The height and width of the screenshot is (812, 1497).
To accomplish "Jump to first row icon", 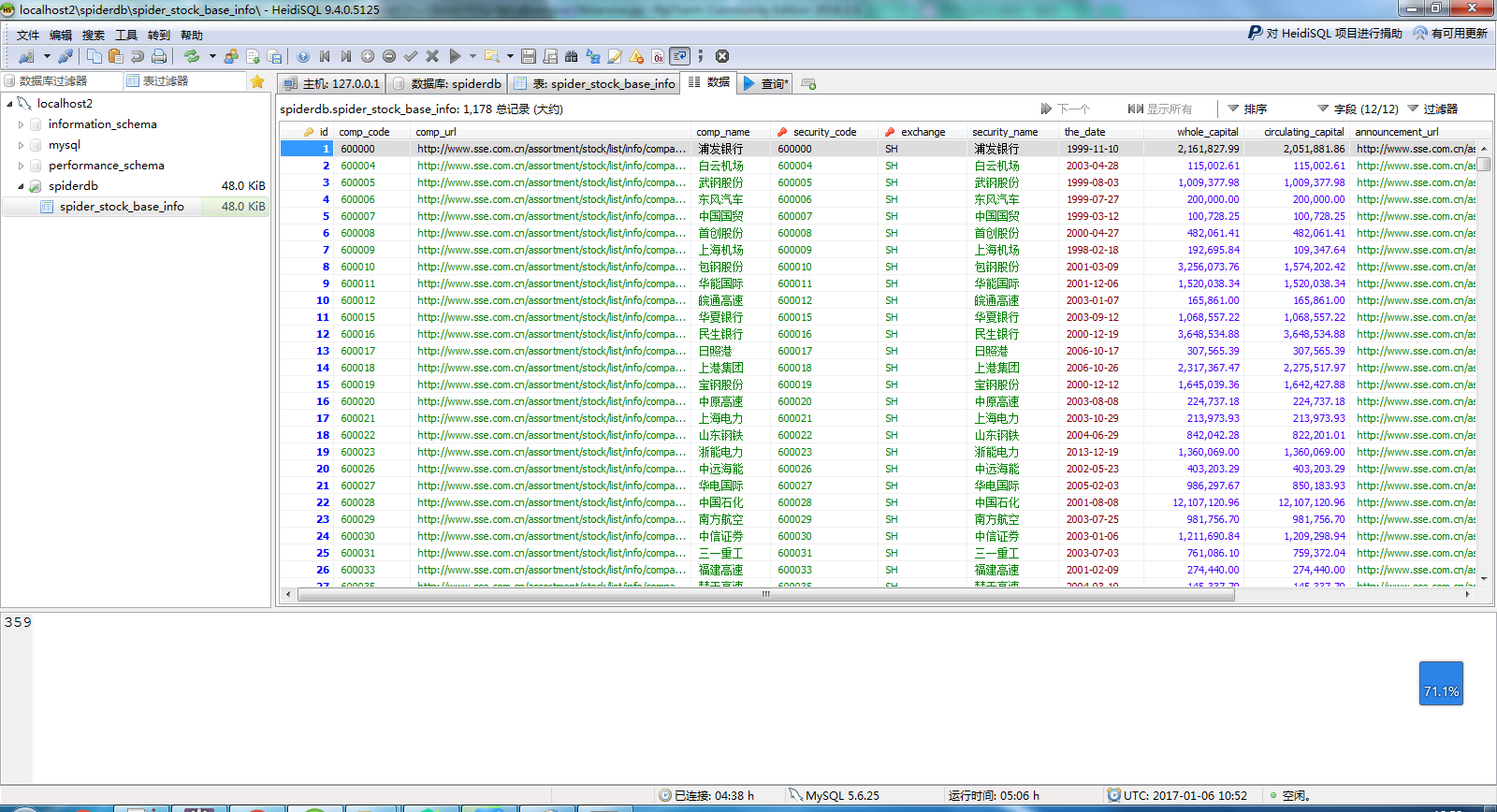I will (325, 56).
